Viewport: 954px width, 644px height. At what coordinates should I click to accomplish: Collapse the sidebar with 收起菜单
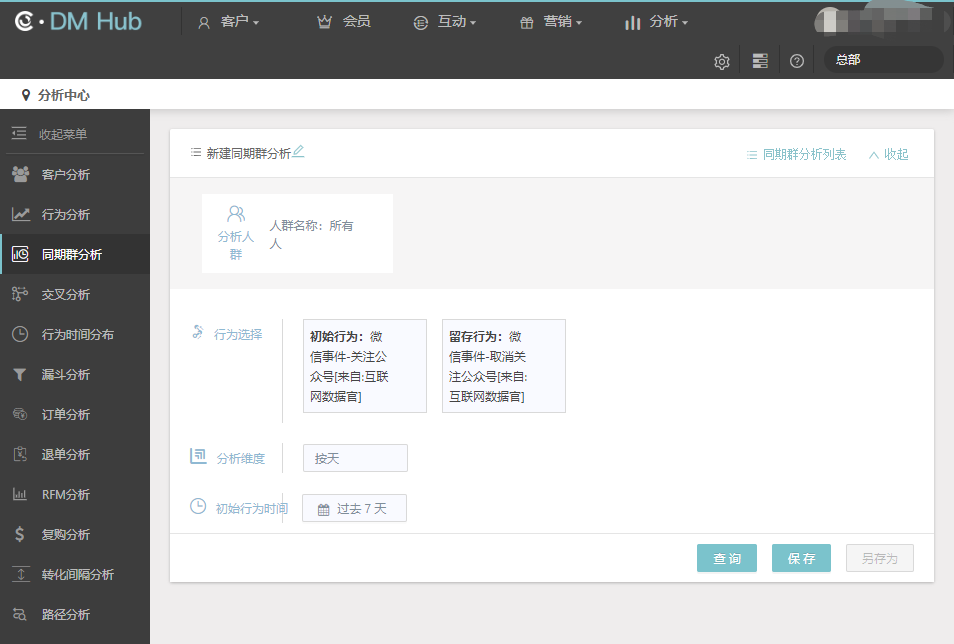coord(62,134)
